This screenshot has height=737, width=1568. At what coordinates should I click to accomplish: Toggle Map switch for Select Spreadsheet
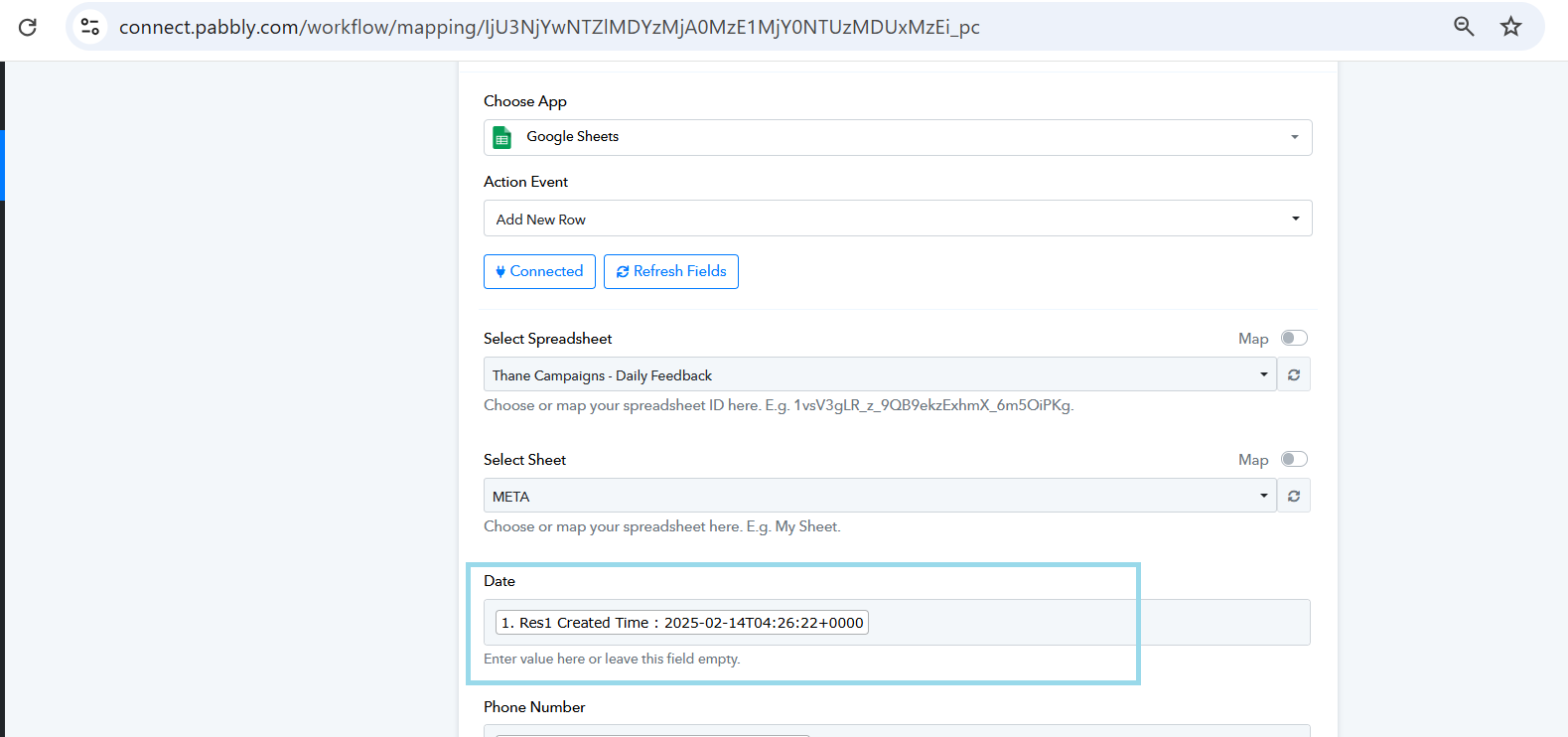pyautogui.click(x=1294, y=338)
